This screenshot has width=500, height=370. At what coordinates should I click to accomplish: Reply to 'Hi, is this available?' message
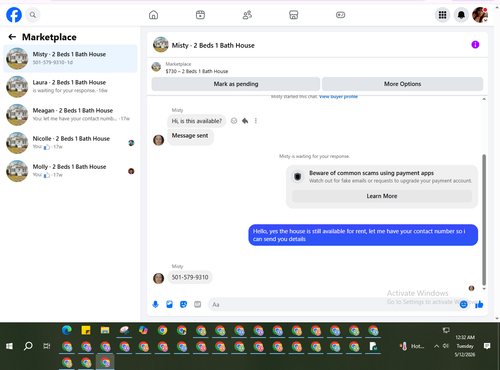pos(245,121)
